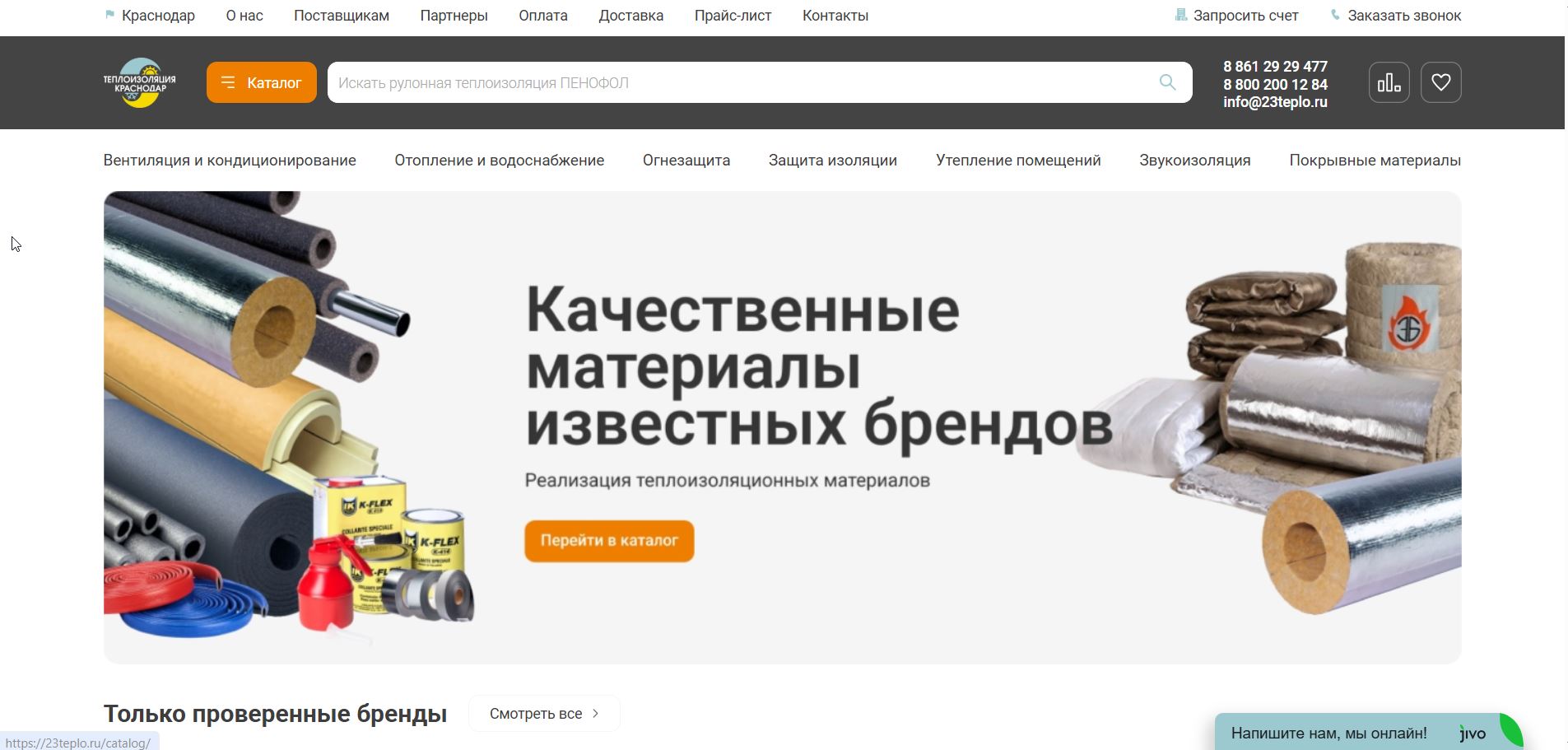Screen dimensions: 1568x750
Task: Select the Краснодар city link
Action: click(x=158, y=16)
